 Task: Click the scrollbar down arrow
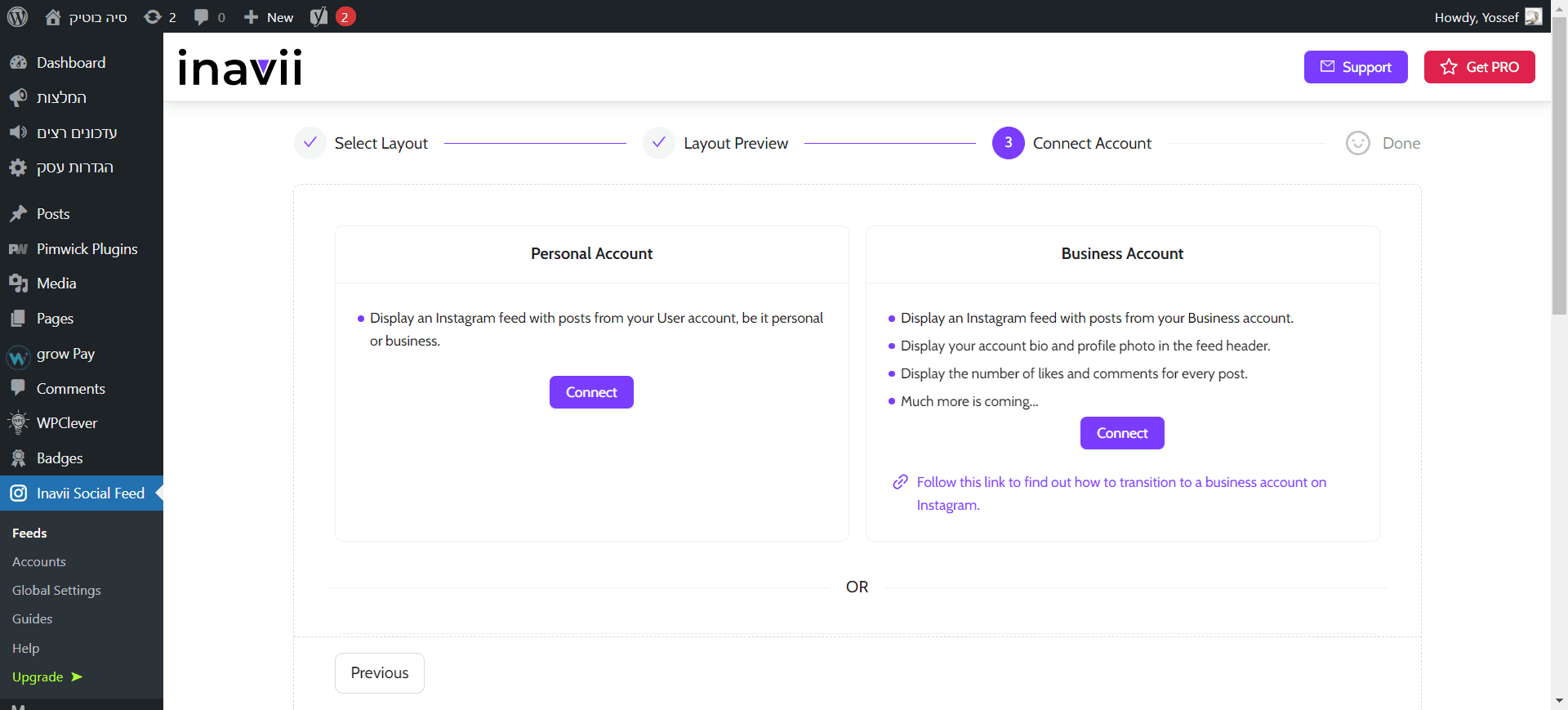coord(1559,702)
